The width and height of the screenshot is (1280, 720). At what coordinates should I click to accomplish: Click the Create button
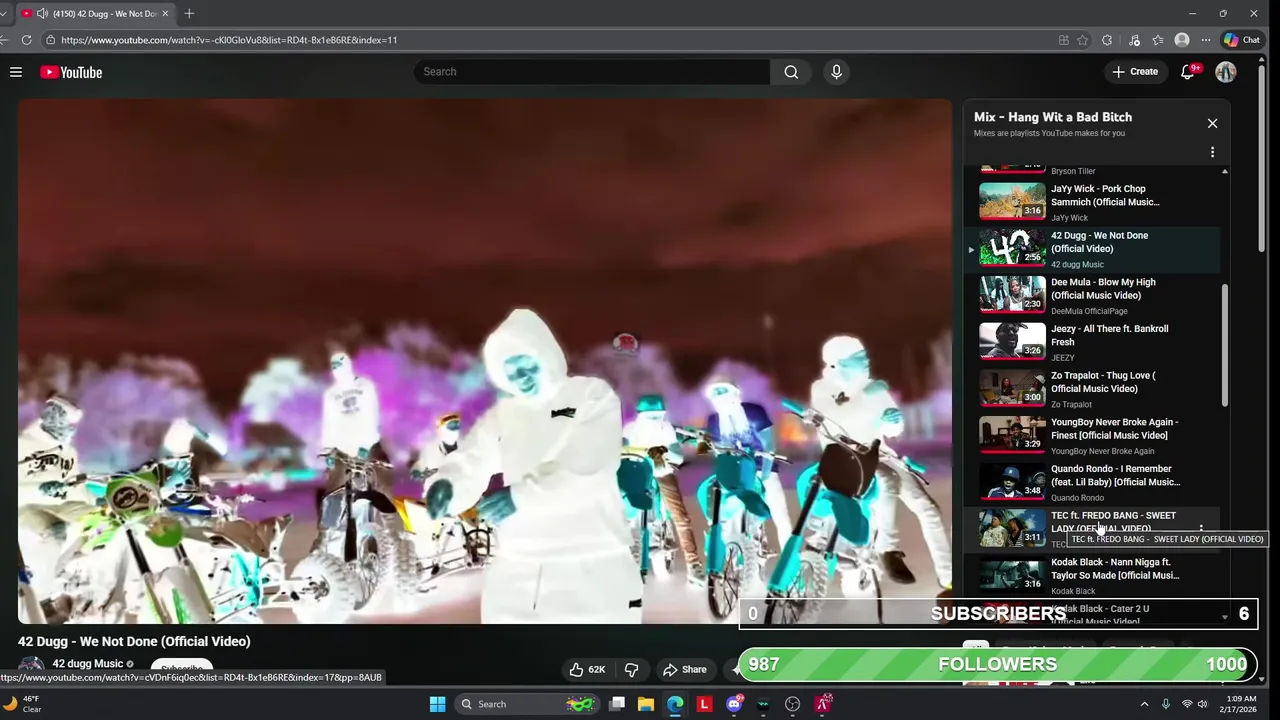tap(1135, 72)
